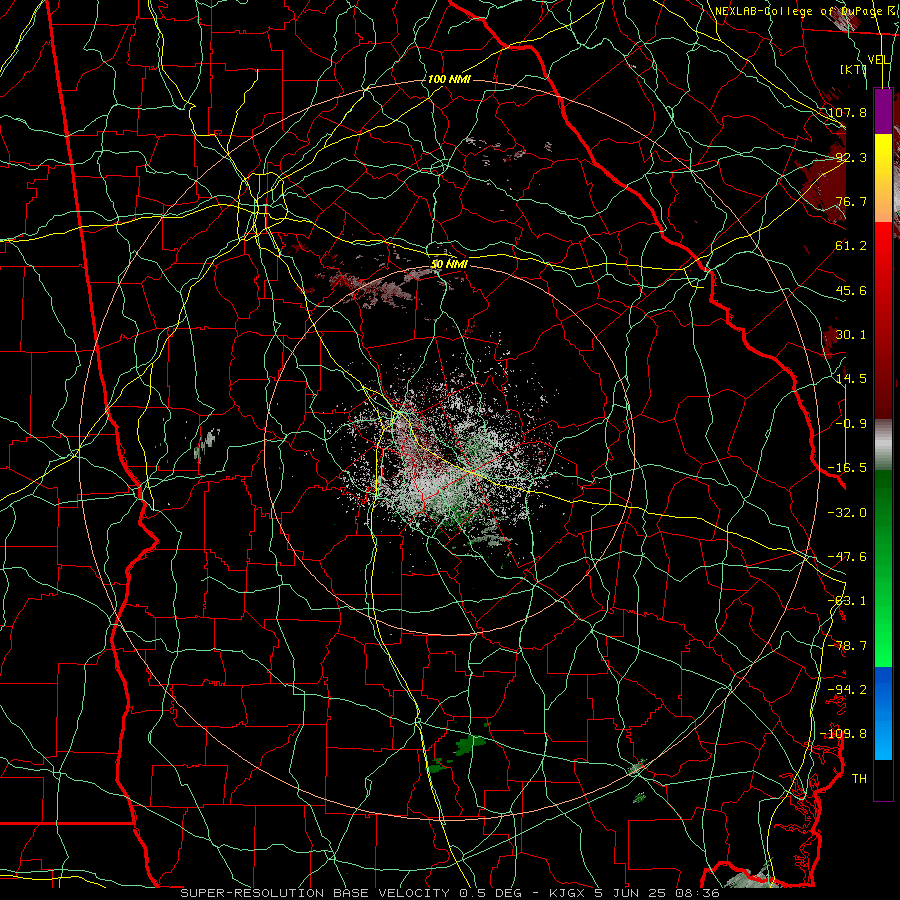Click the TH label below the scale
Screen dimensions: 900x900
tap(859, 779)
